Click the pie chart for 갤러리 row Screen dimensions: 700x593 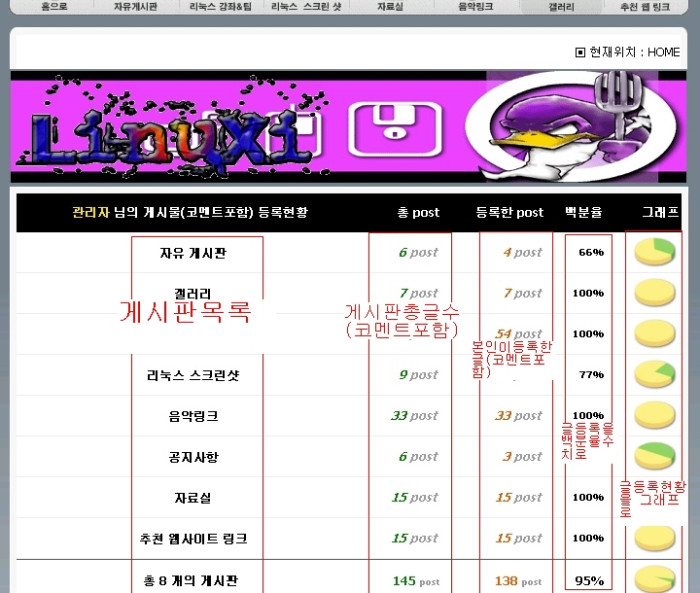[x=655, y=294]
